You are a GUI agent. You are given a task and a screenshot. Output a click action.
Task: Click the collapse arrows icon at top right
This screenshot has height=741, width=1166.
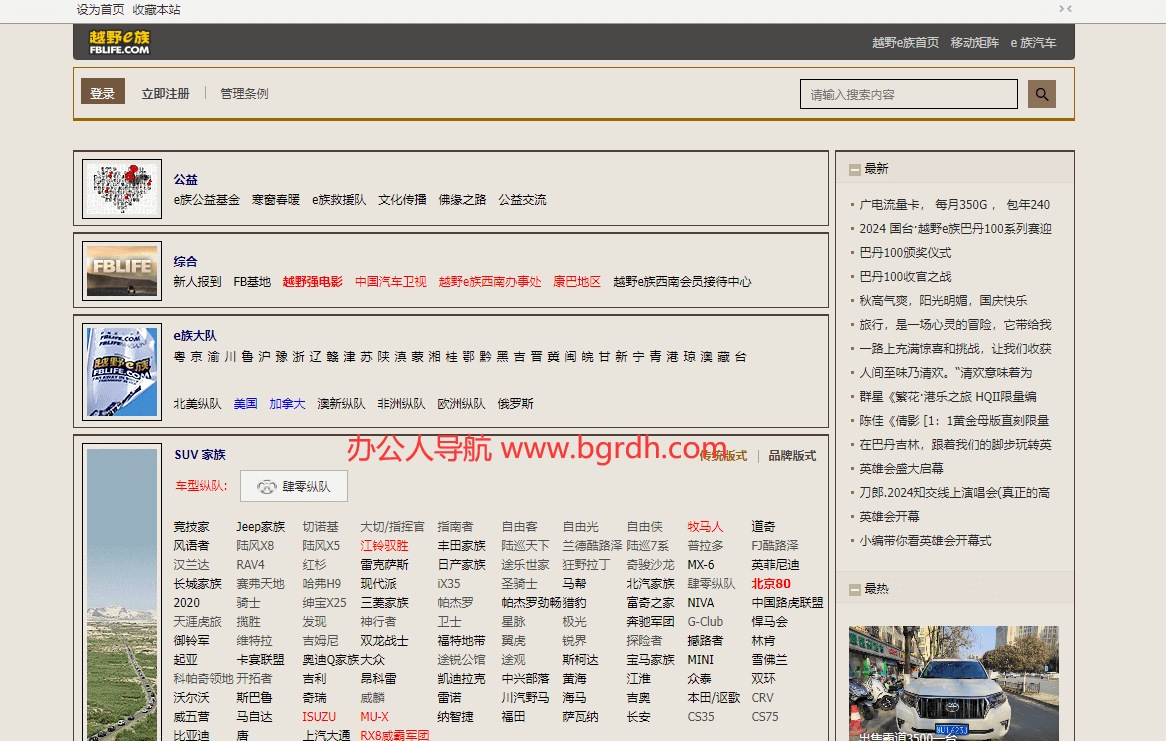click(x=1065, y=9)
